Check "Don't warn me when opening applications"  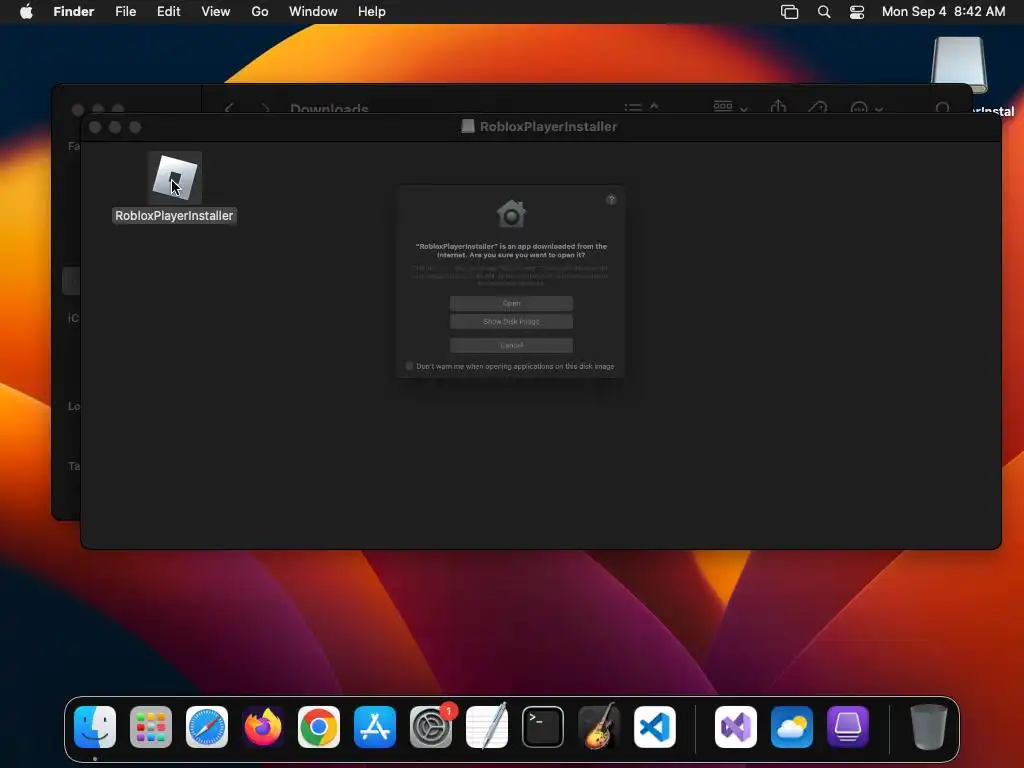[409, 366]
